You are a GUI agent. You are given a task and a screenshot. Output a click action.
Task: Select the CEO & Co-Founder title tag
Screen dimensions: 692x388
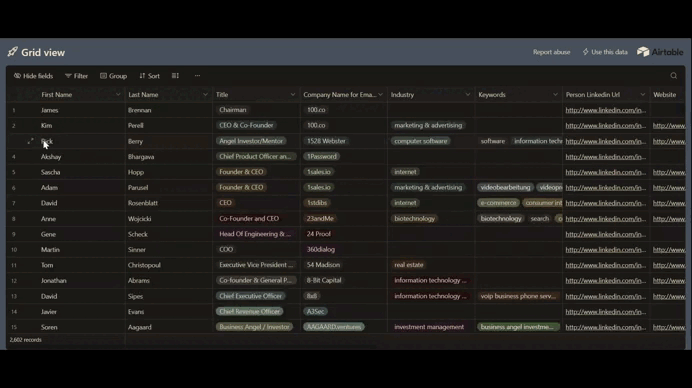(x=246, y=125)
